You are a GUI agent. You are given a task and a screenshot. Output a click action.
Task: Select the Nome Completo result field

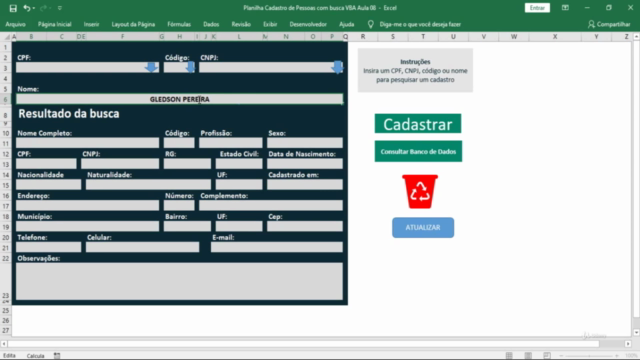click(x=87, y=143)
